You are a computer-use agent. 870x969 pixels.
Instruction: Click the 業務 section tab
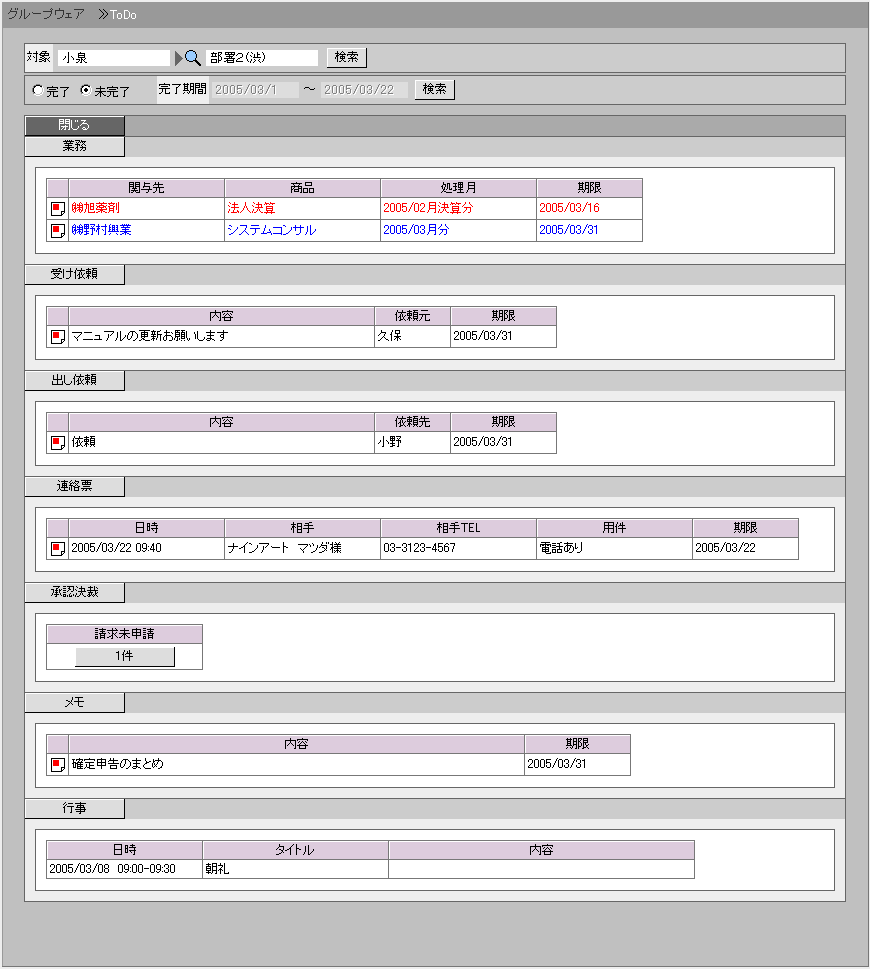74,146
